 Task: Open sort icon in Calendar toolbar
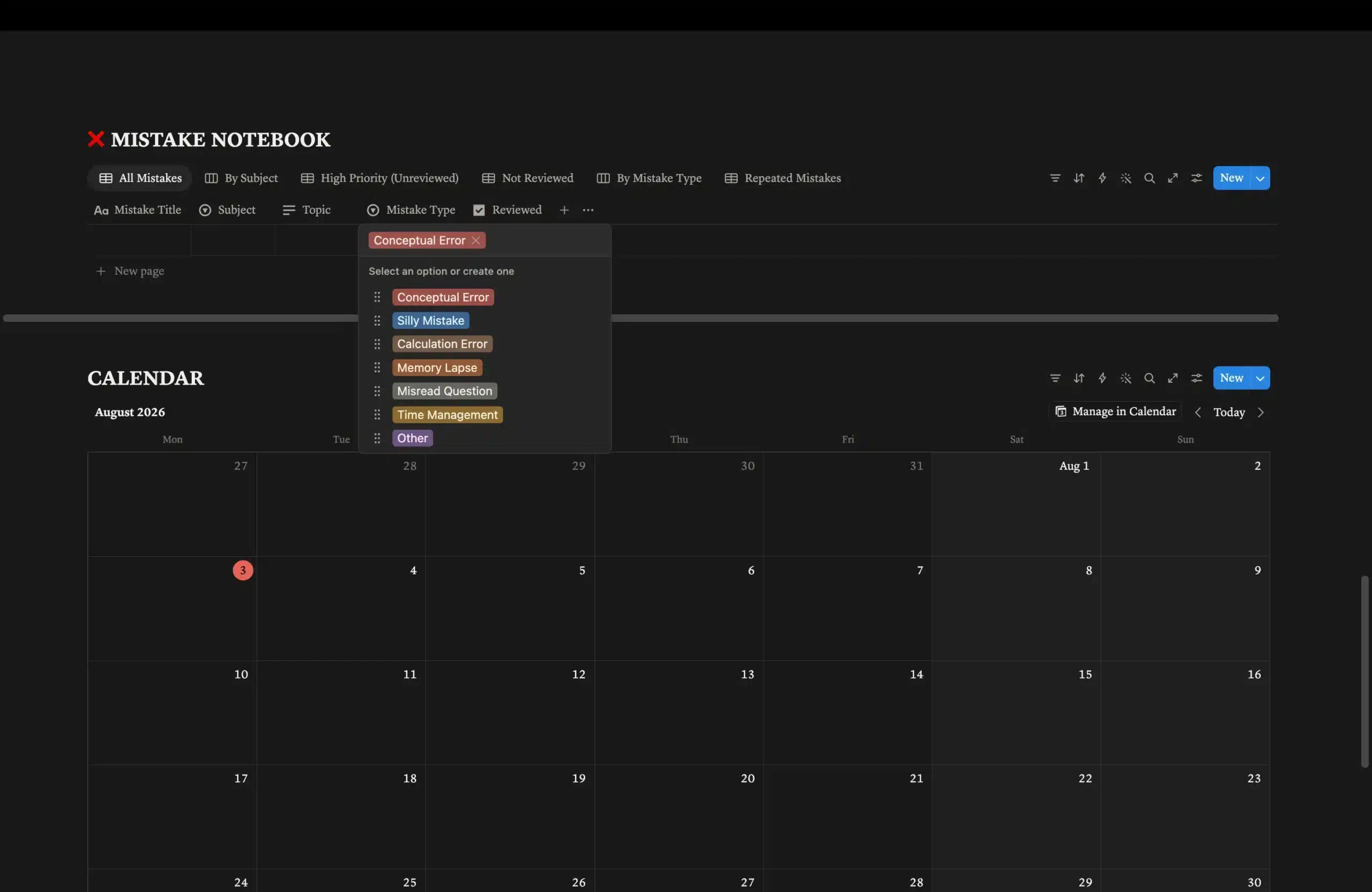[1079, 378]
